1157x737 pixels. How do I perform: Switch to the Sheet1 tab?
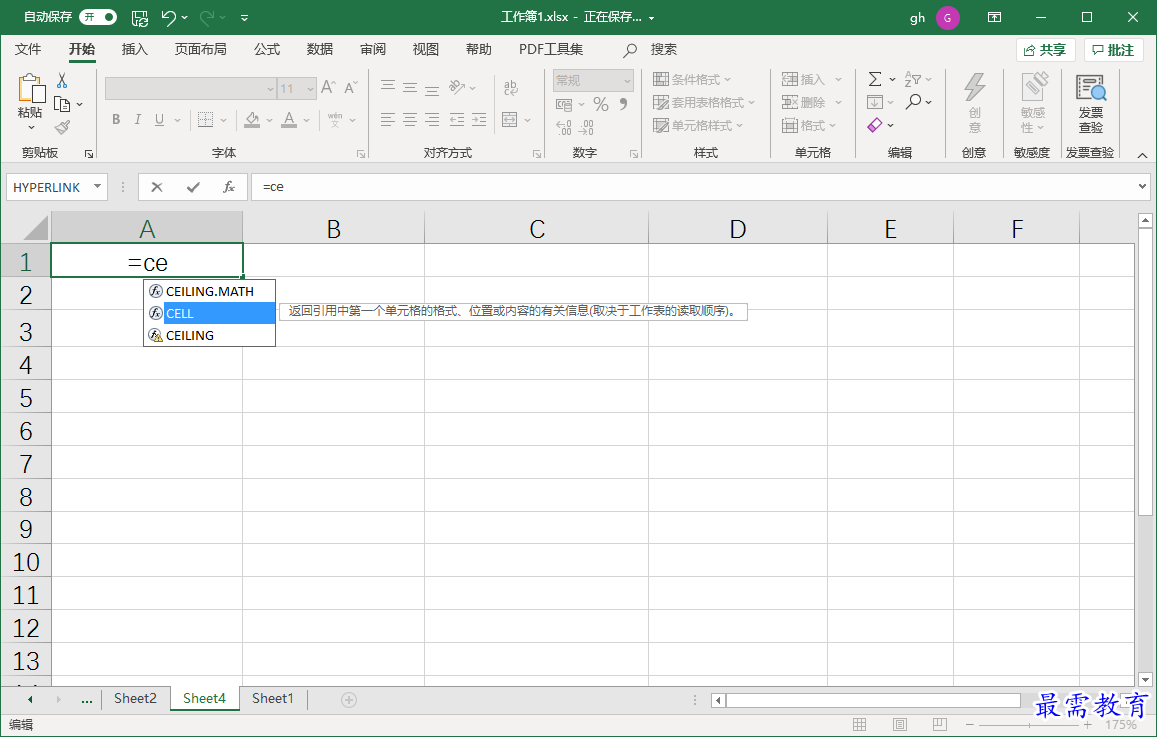click(x=272, y=698)
